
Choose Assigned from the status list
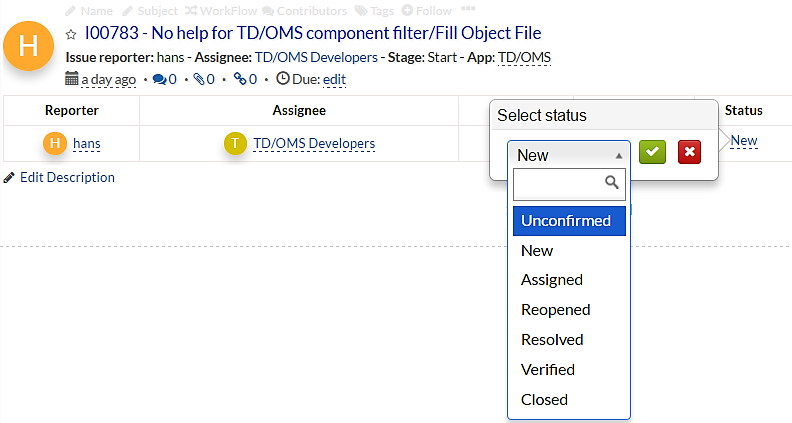552,280
